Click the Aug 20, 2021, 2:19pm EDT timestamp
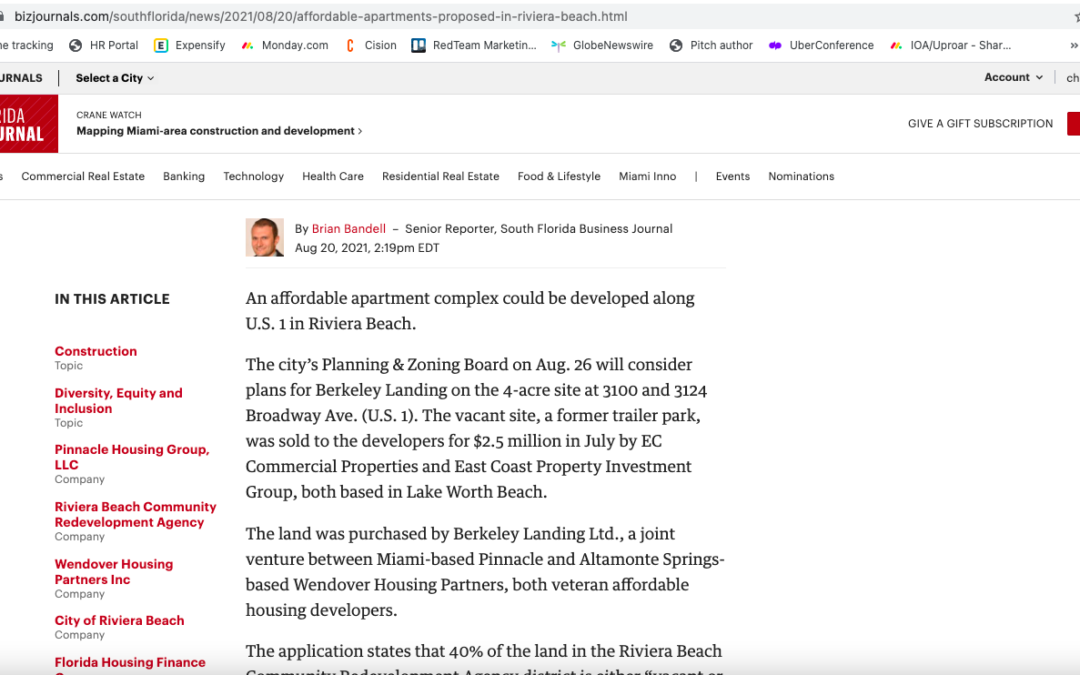This screenshot has width=1080, height=675. [x=367, y=248]
